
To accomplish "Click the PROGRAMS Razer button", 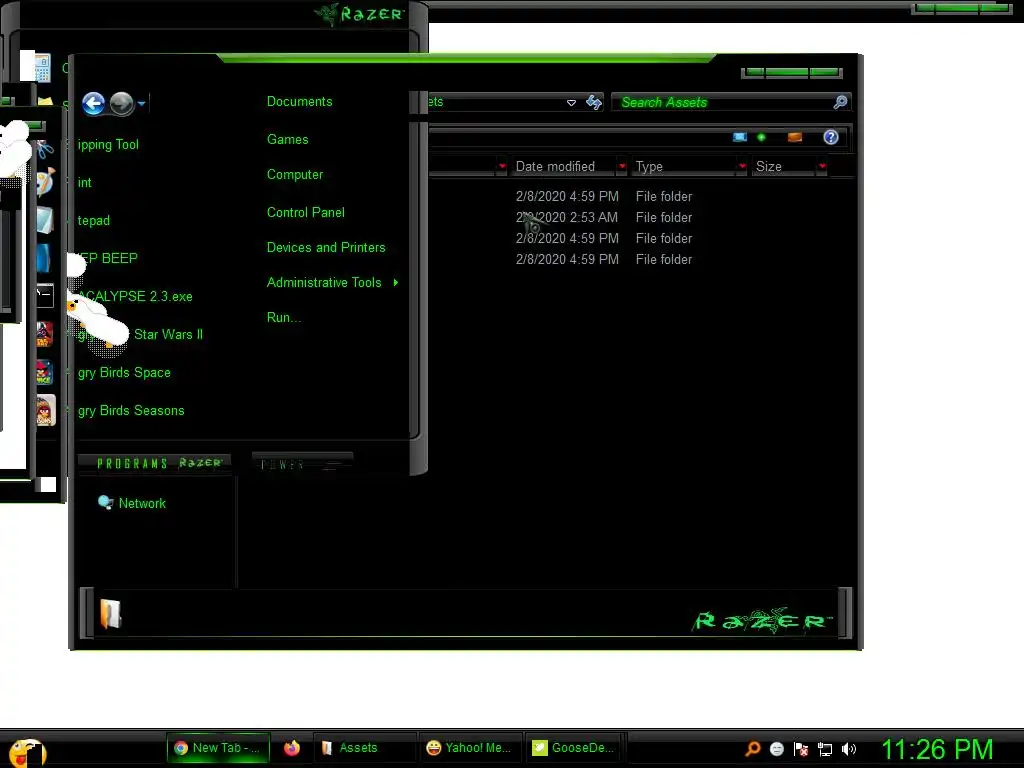I will tap(154, 463).
